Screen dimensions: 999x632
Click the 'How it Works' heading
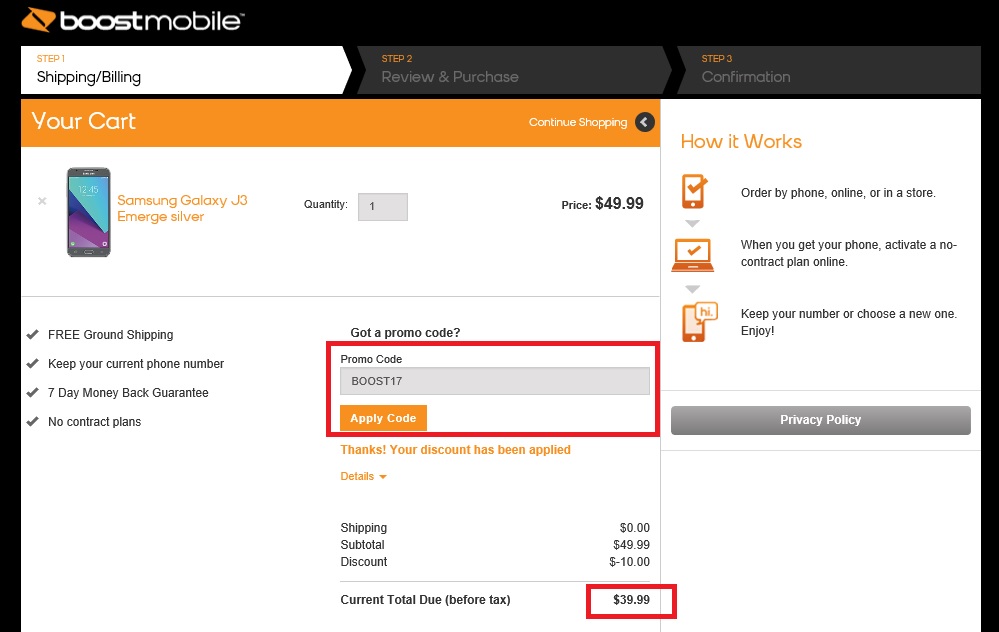click(x=741, y=141)
